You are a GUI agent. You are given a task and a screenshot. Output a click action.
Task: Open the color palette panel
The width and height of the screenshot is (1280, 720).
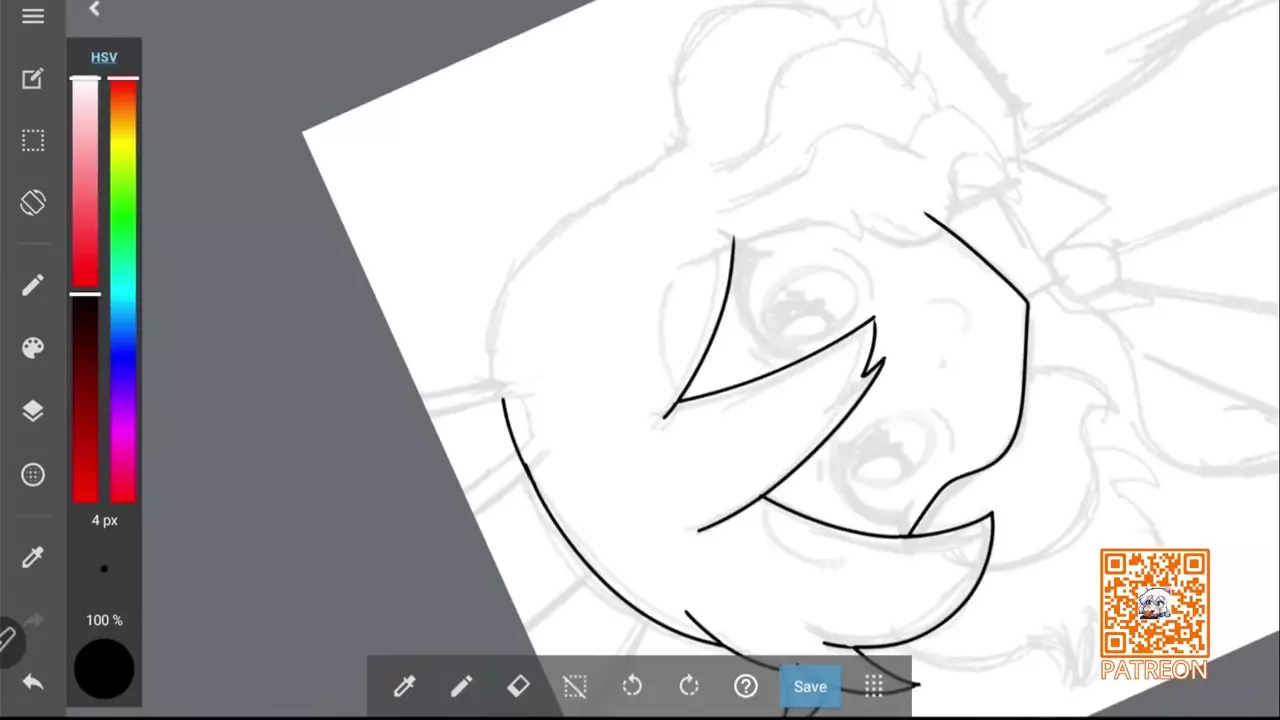(33, 348)
